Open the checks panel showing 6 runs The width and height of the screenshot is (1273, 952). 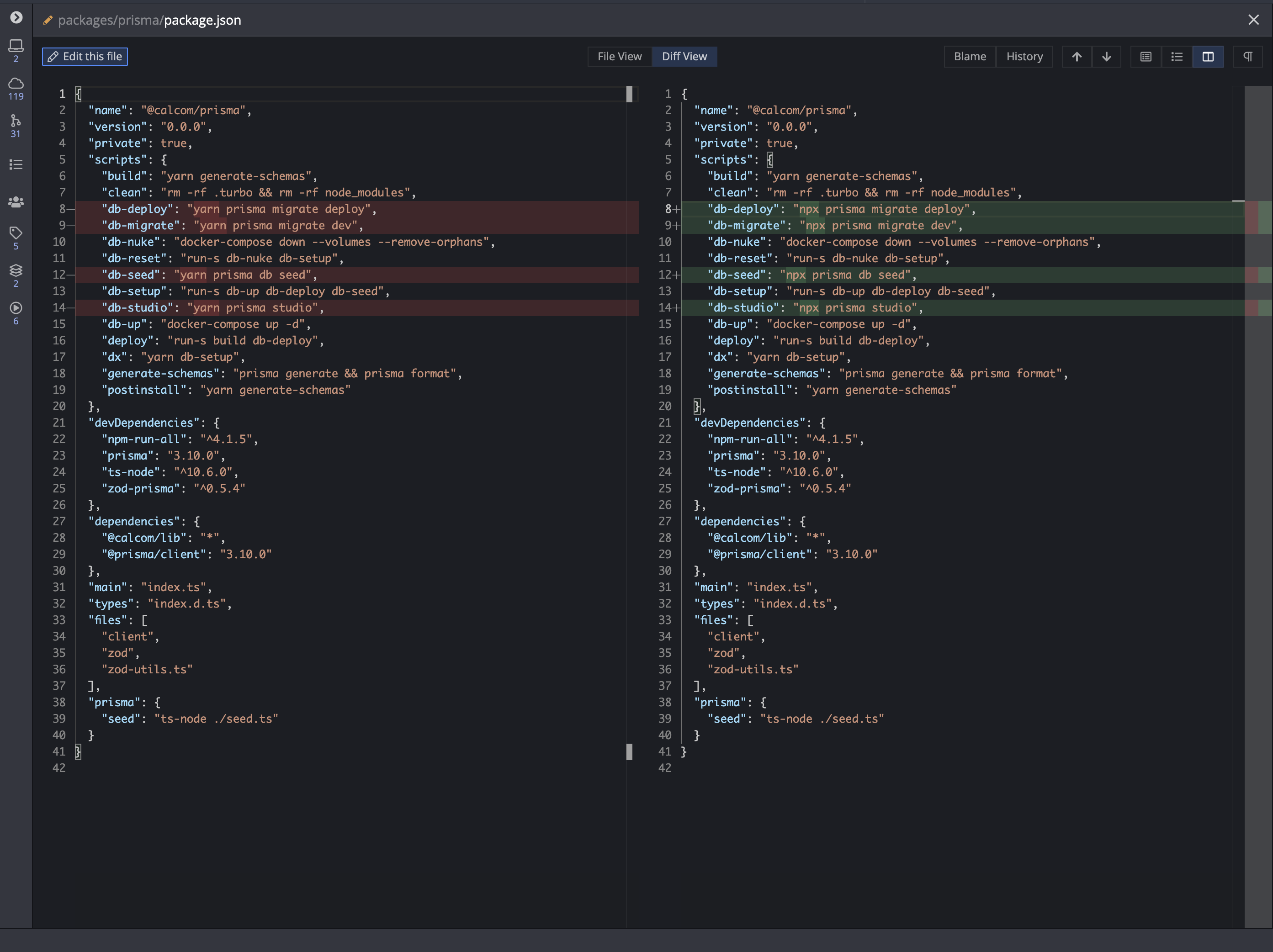point(16,311)
